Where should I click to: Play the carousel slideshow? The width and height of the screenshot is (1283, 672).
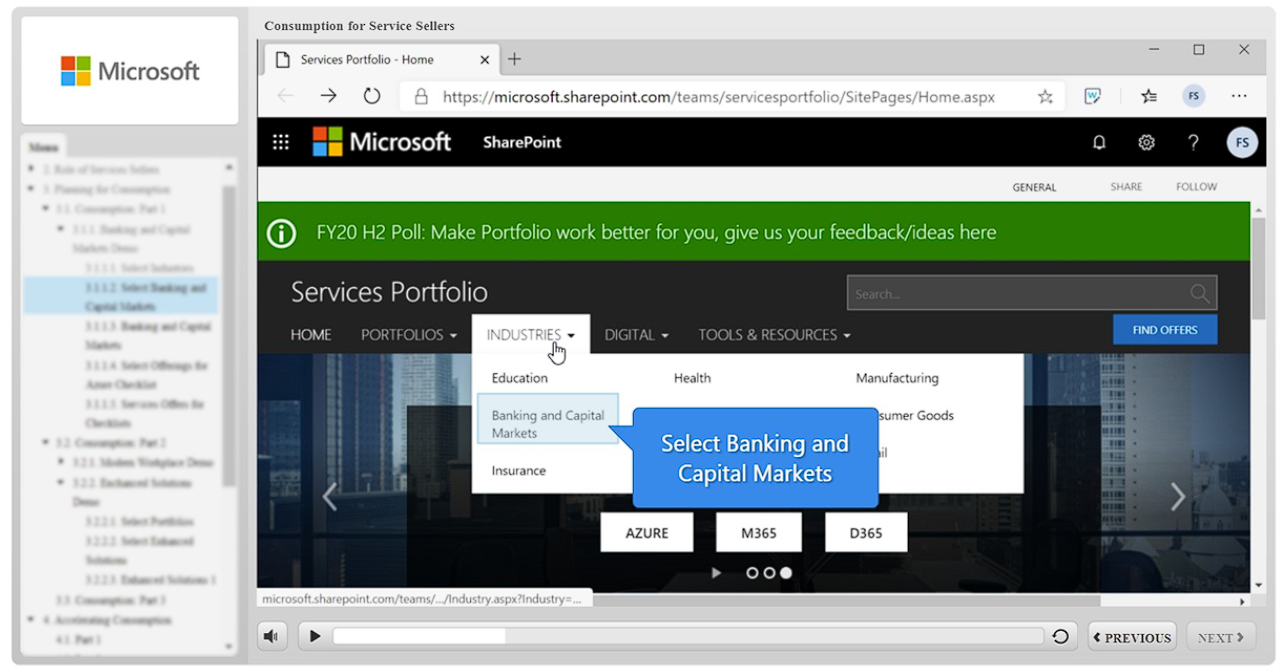[716, 573]
